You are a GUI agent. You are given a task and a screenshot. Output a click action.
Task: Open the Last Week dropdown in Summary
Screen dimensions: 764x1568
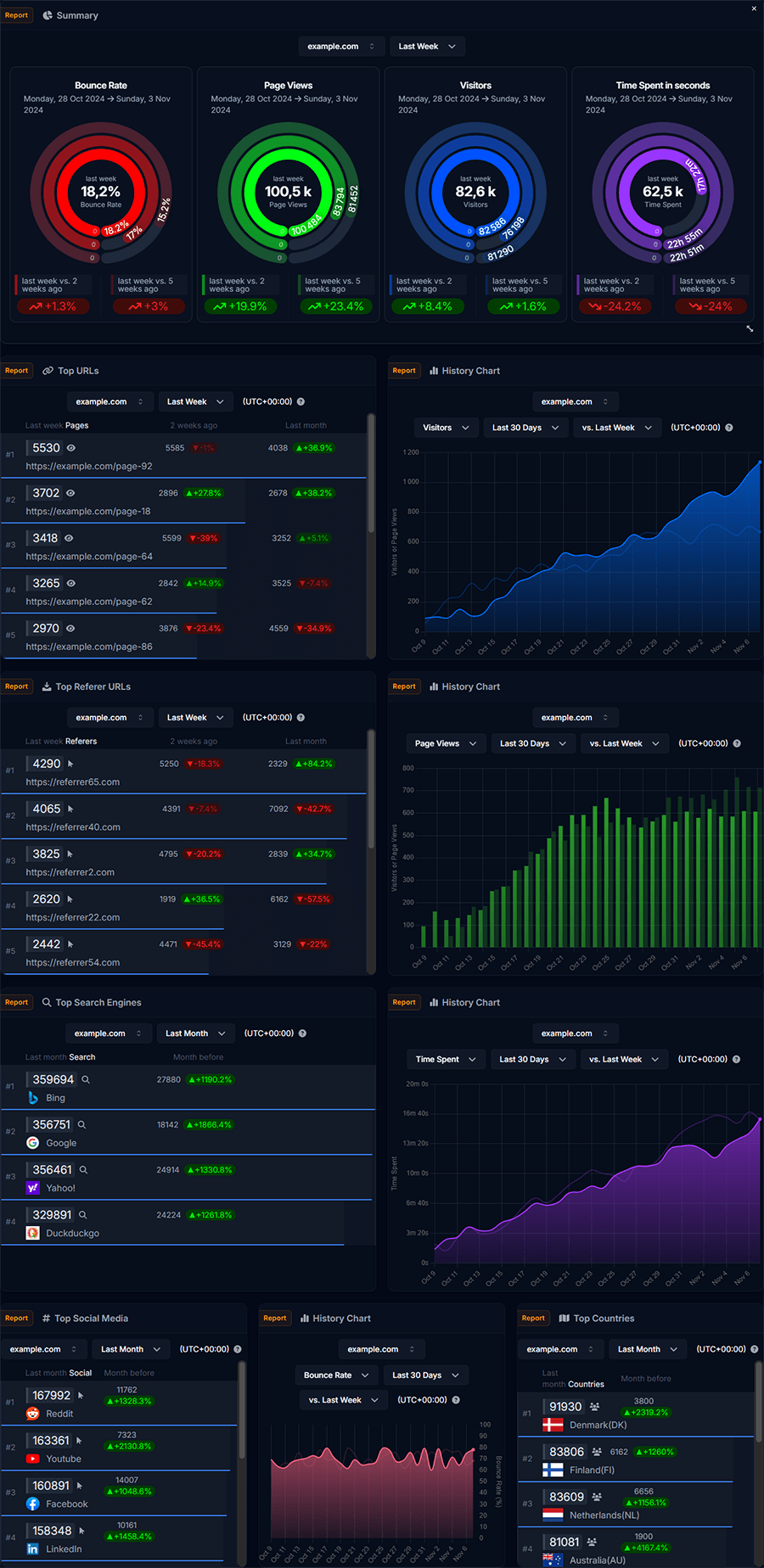coord(427,47)
